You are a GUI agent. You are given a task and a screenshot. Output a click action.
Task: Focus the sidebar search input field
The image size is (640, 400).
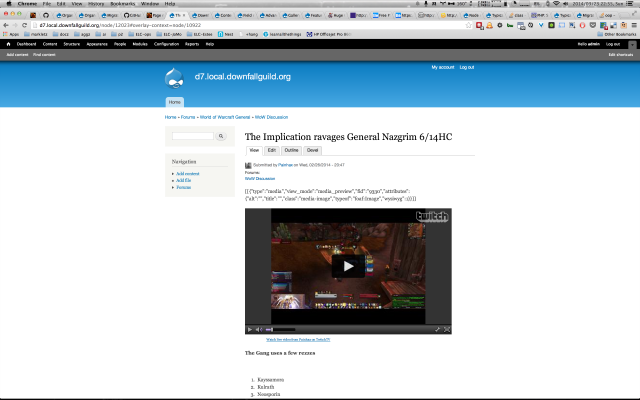tap(193, 136)
